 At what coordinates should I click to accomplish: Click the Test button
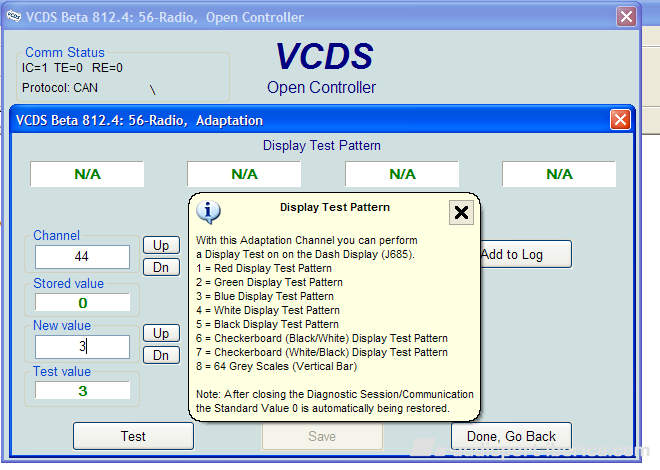[x=133, y=436]
